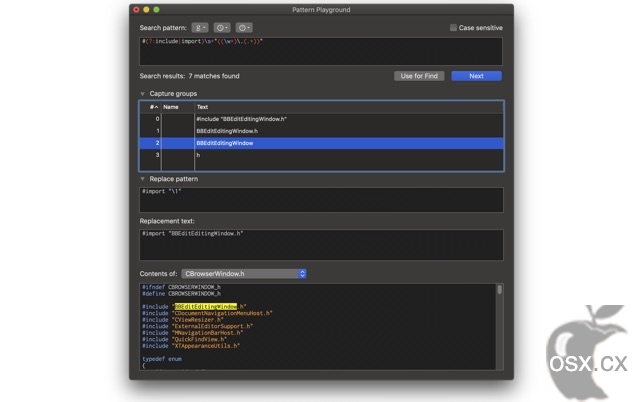The height and width of the screenshot is (402, 643).
Task: Select capture group 1 BBEditEditingWindow.h row
Action: click(322, 131)
